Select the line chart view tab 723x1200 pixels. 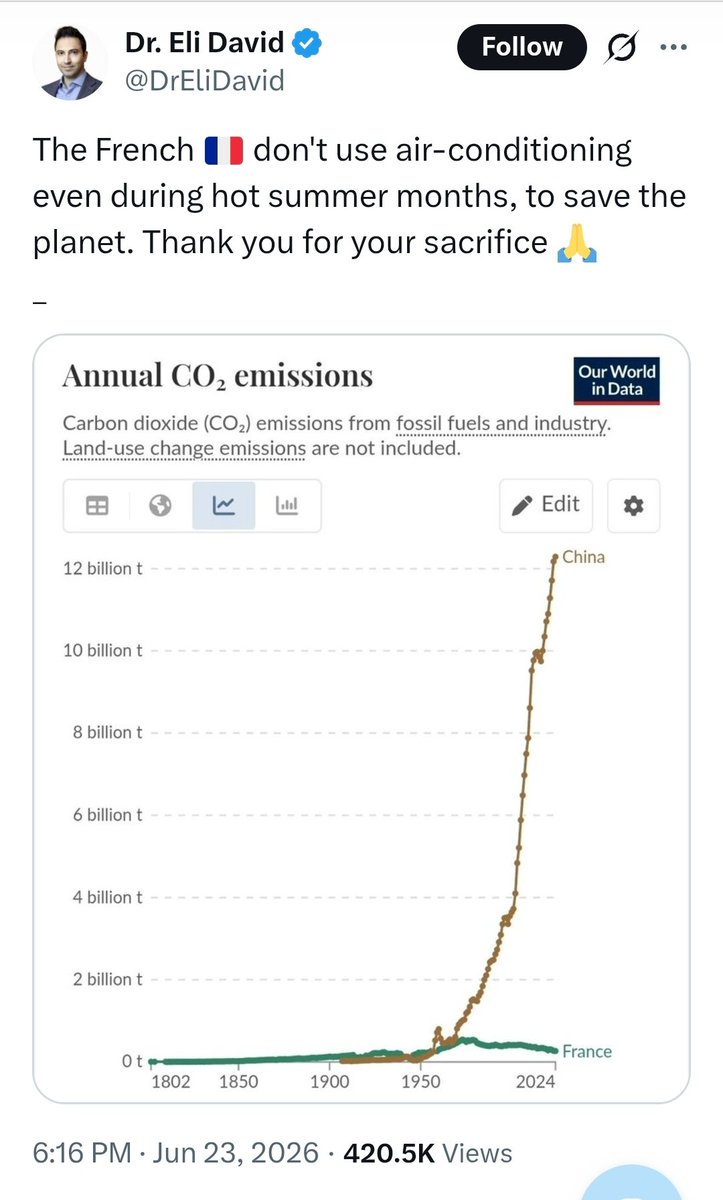224,506
